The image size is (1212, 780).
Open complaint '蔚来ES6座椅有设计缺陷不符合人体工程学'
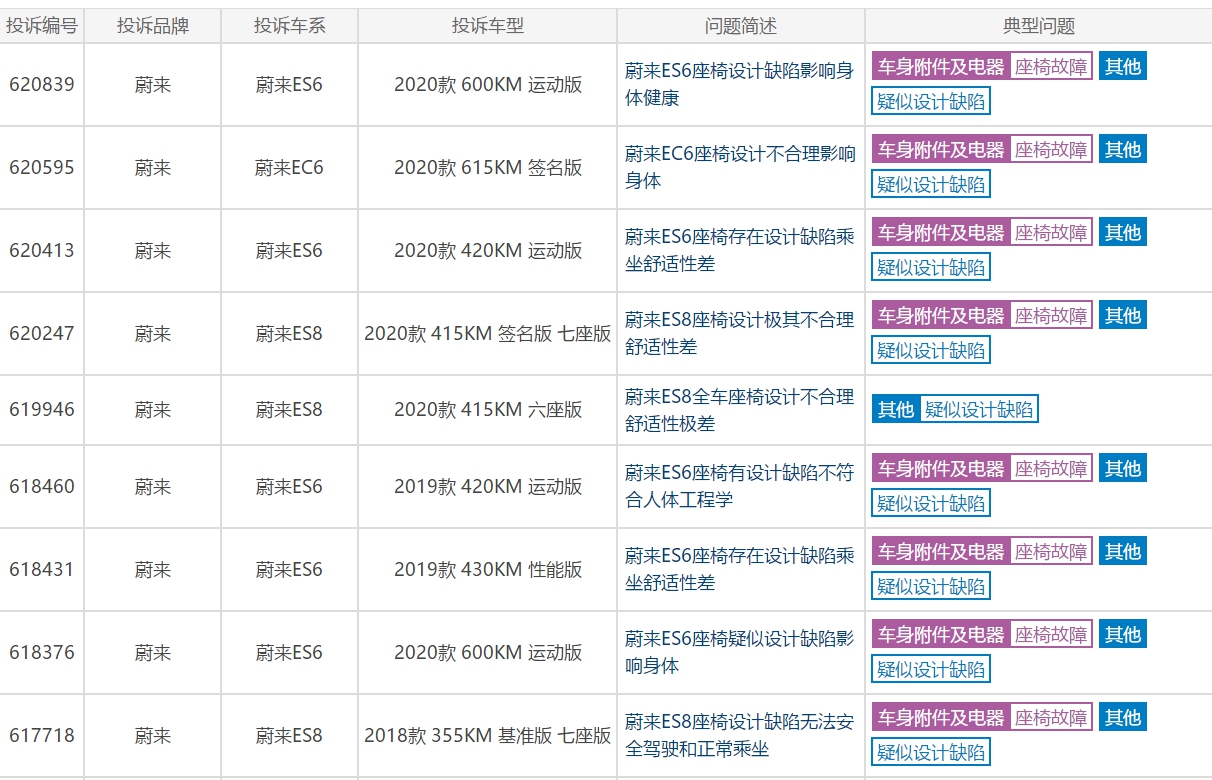click(739, 487)
